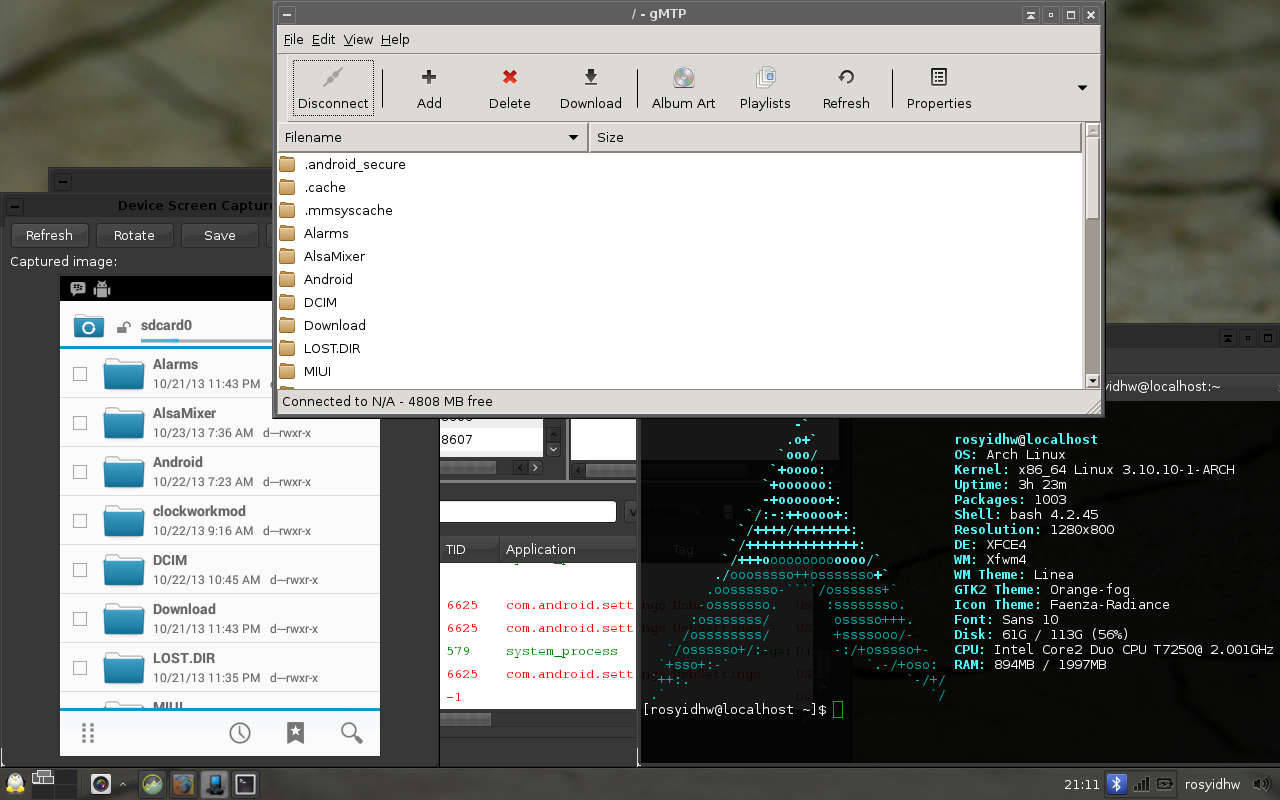Click the up stepper arrow beside 8607
This screenshot has width=1280, height=800.
553,433
